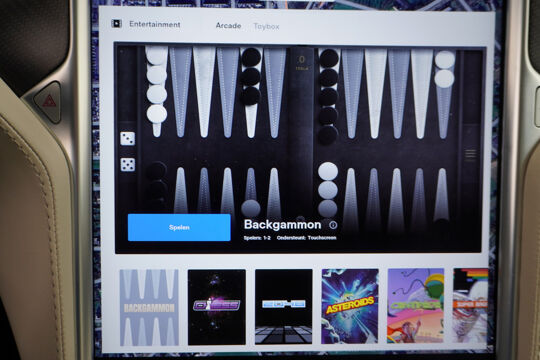Open the Toybox tab
The image size is (540, 360).
pyautogui.click(x=266, y=26)
